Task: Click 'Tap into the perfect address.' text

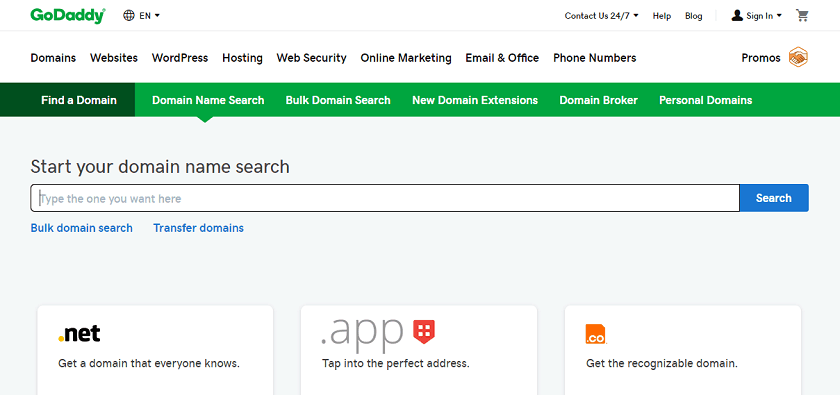Action: 396,363
